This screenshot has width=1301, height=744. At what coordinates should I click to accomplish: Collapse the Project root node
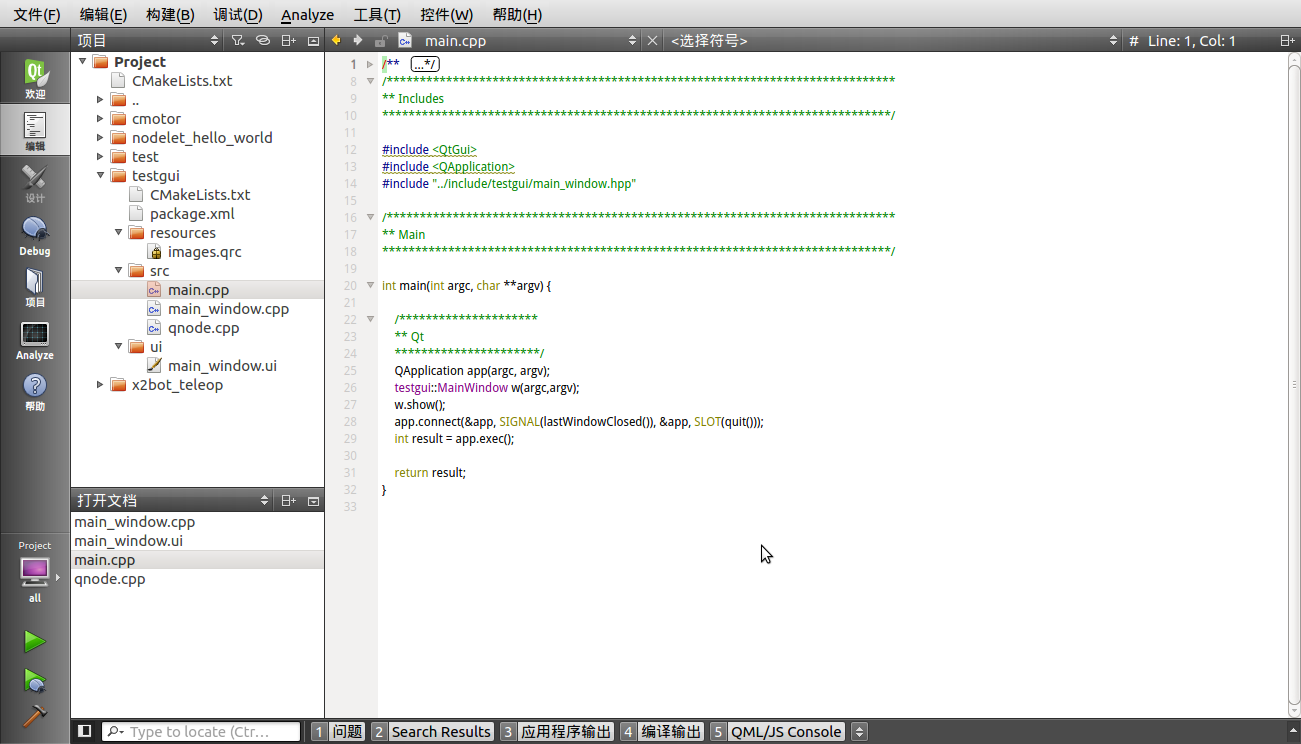(82, 62)
